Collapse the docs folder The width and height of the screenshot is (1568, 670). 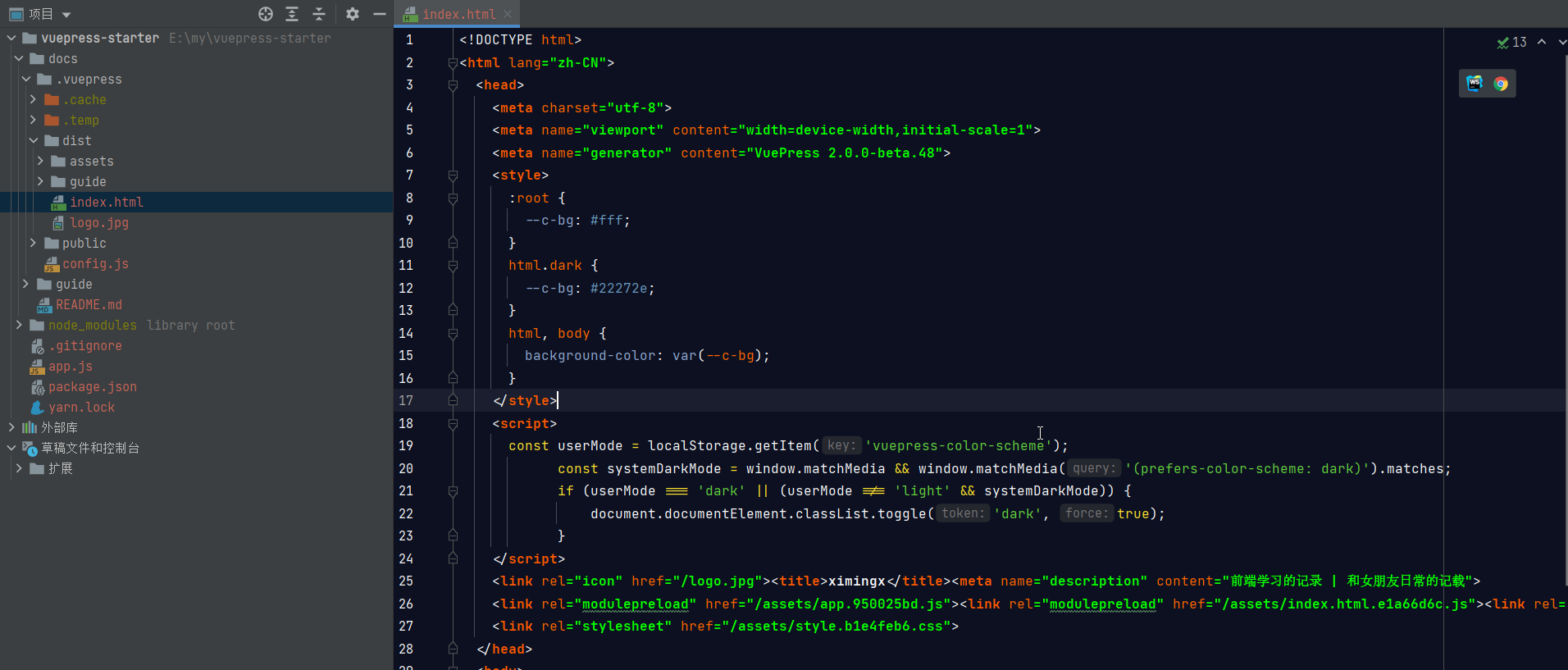[x=19, y=58]
